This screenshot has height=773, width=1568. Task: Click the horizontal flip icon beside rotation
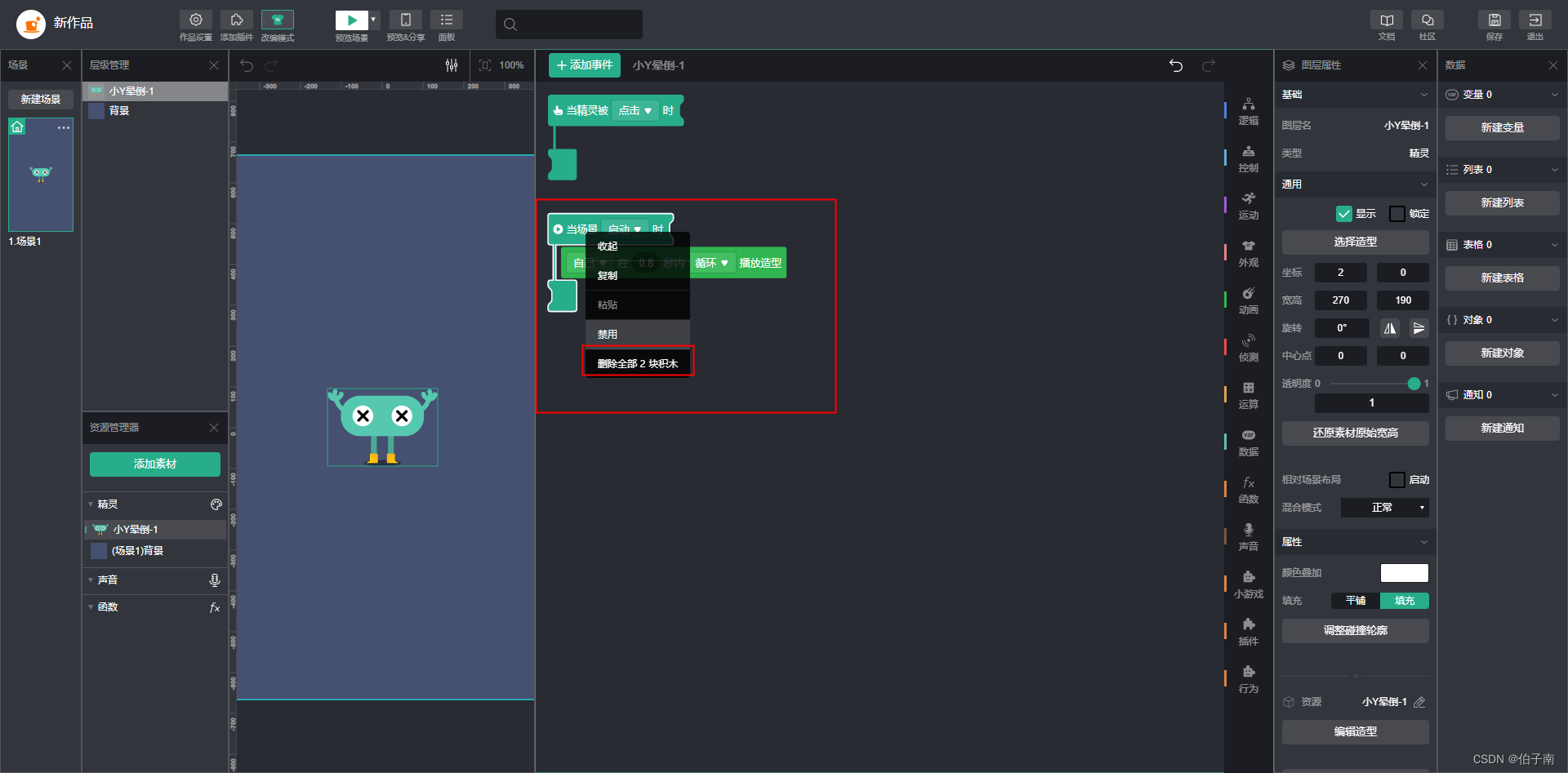pyautogui.click(x=1390, y=328)
